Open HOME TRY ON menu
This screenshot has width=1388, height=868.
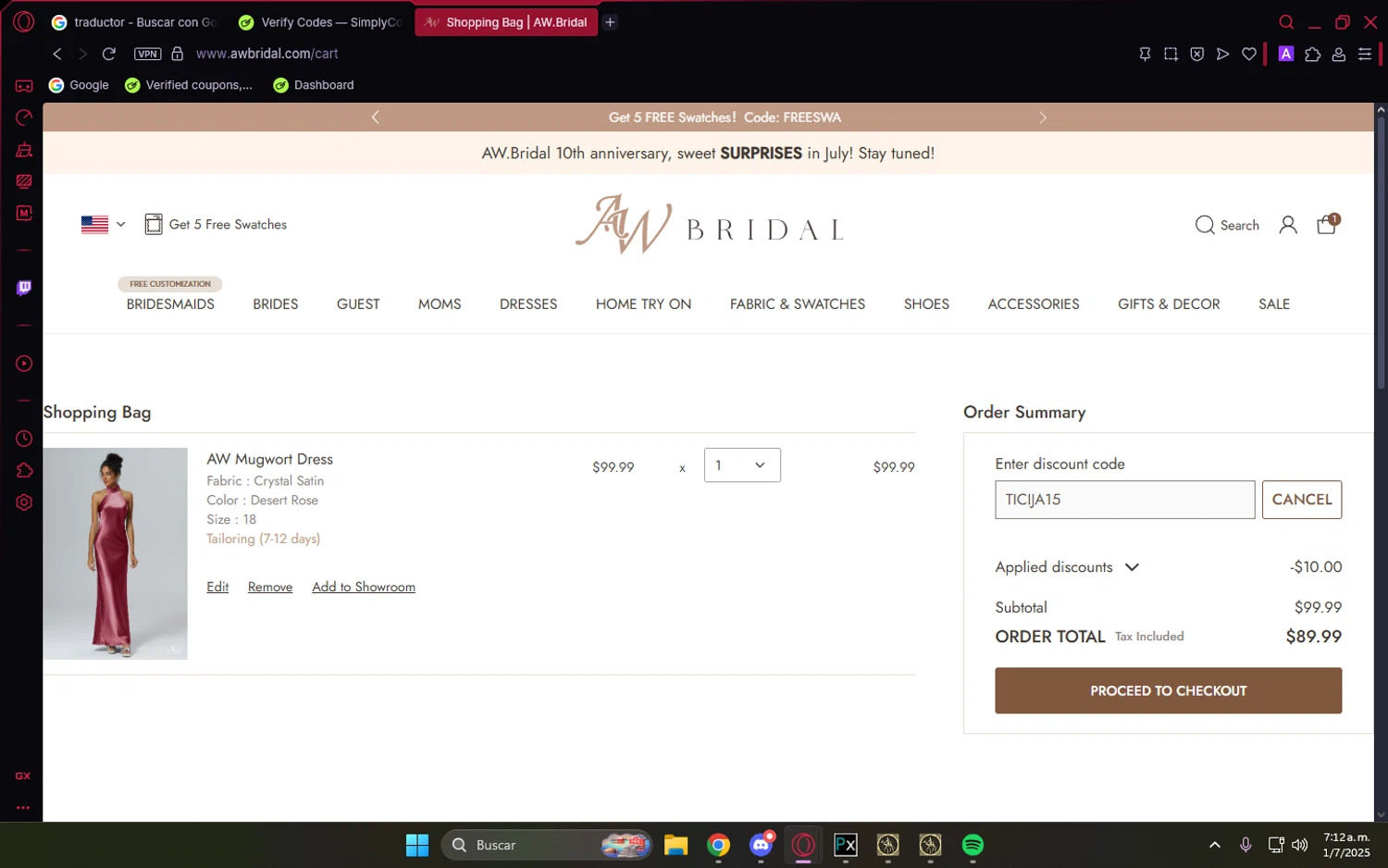643,304
